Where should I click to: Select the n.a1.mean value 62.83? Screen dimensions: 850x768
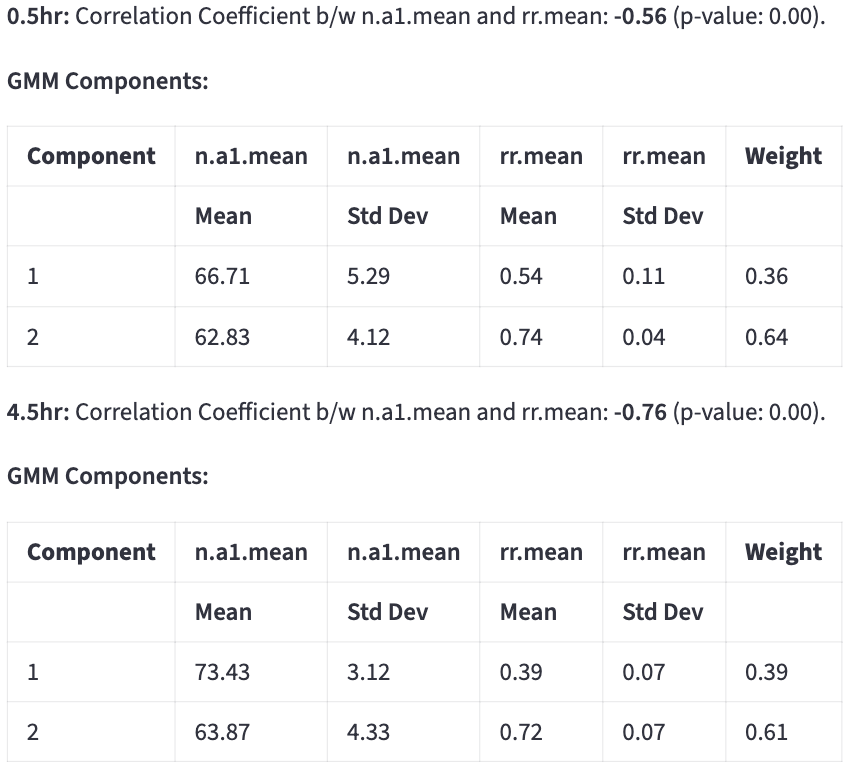point(222,337)
